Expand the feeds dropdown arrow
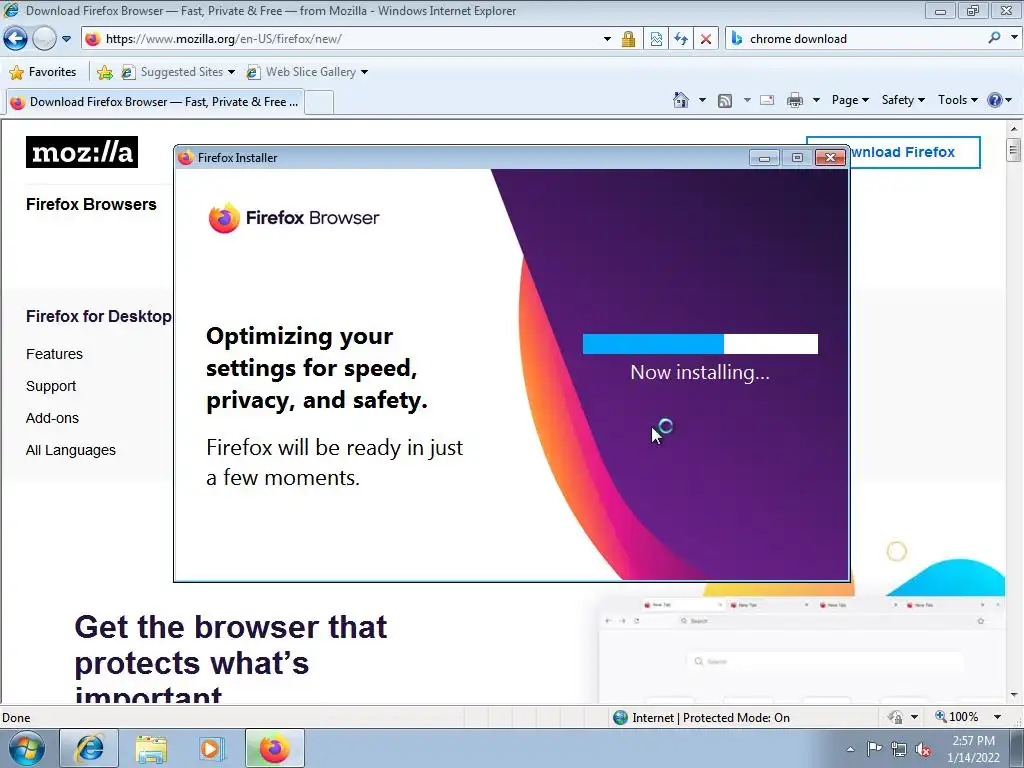This screenshot has height=768, width=1024. pyautogui.click(x=747, y=101)
